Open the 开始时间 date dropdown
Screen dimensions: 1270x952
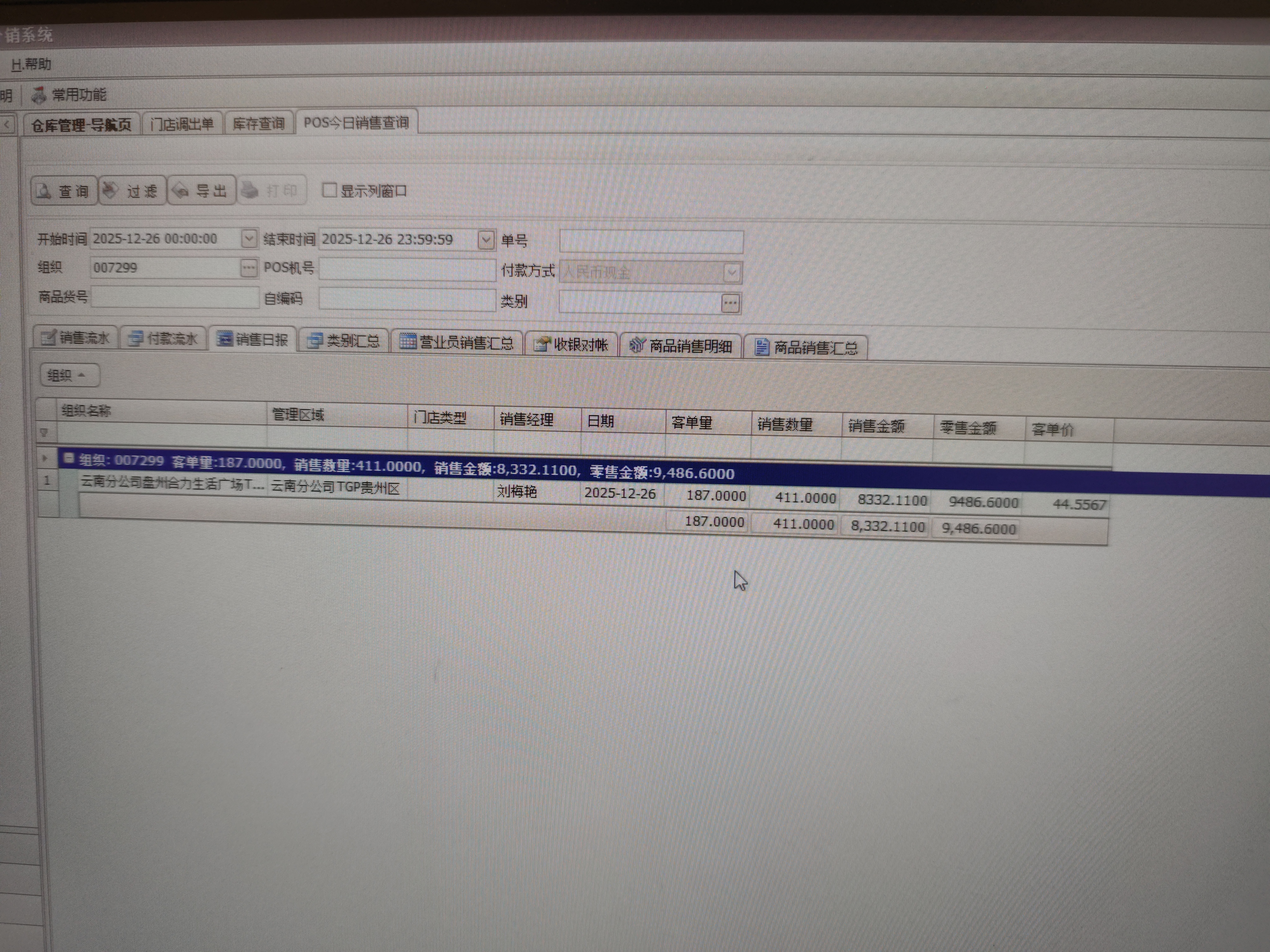[x=249, y=238]
